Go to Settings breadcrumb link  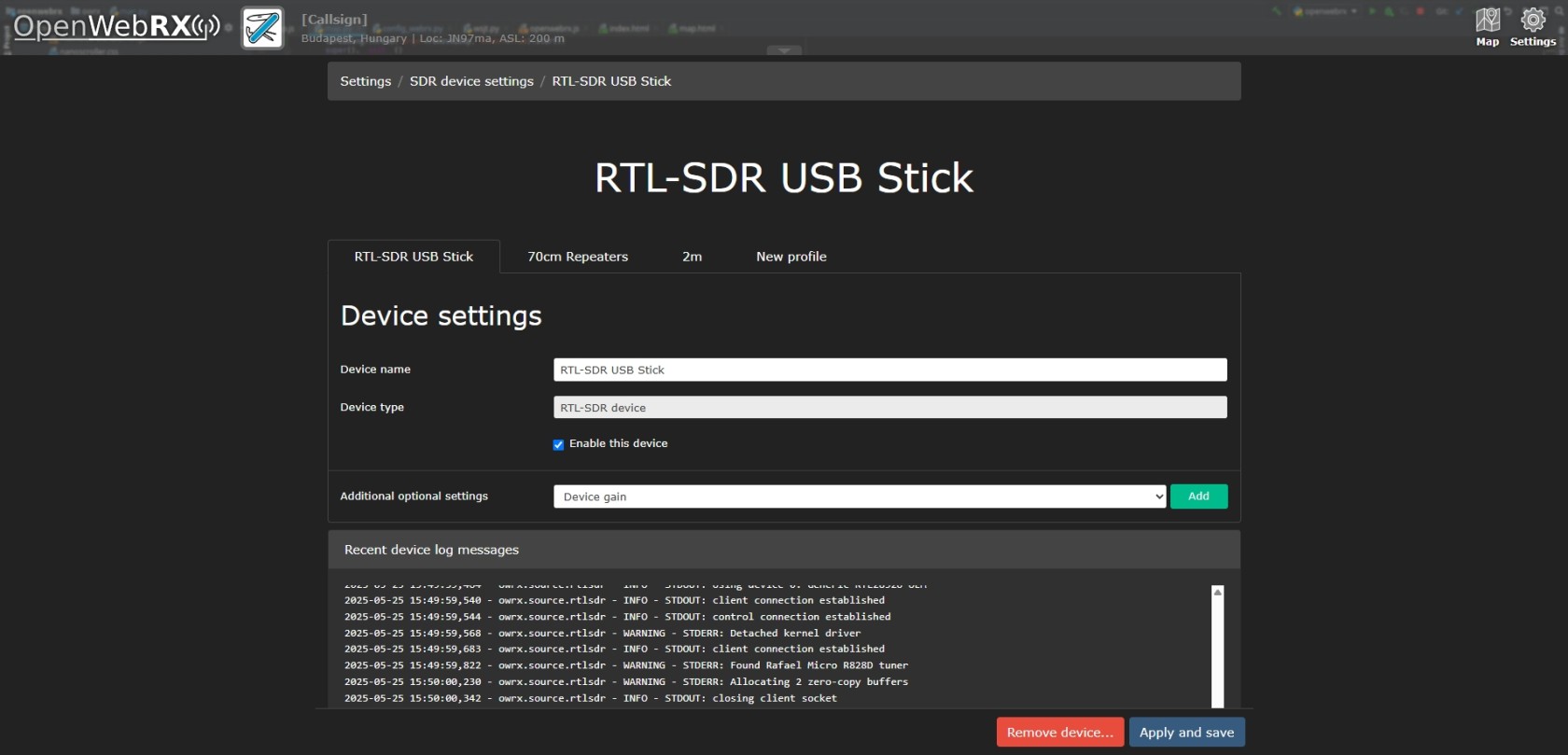point(366,81)
